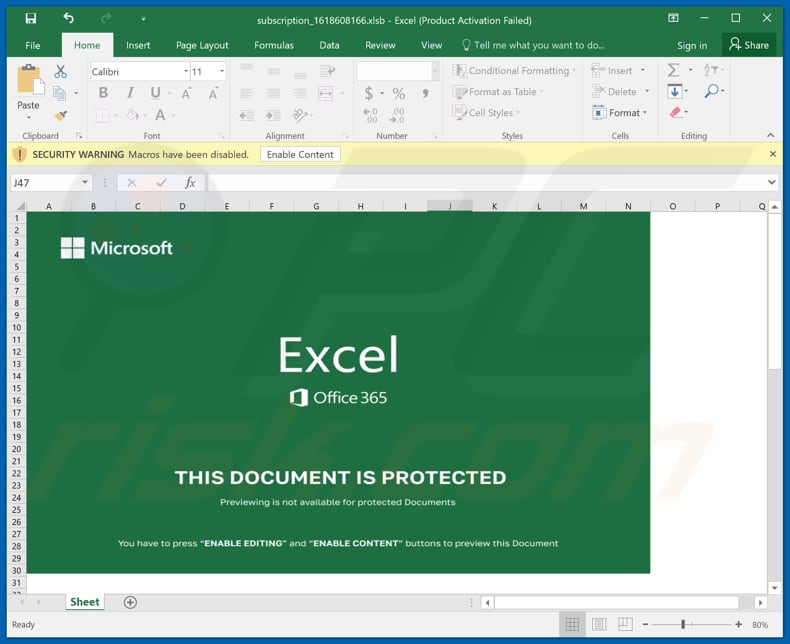This screenshot has width=790, height=644.
Task: Toggle Wrap Text icon
Action: pyautogui.click(x=327, y=71)
